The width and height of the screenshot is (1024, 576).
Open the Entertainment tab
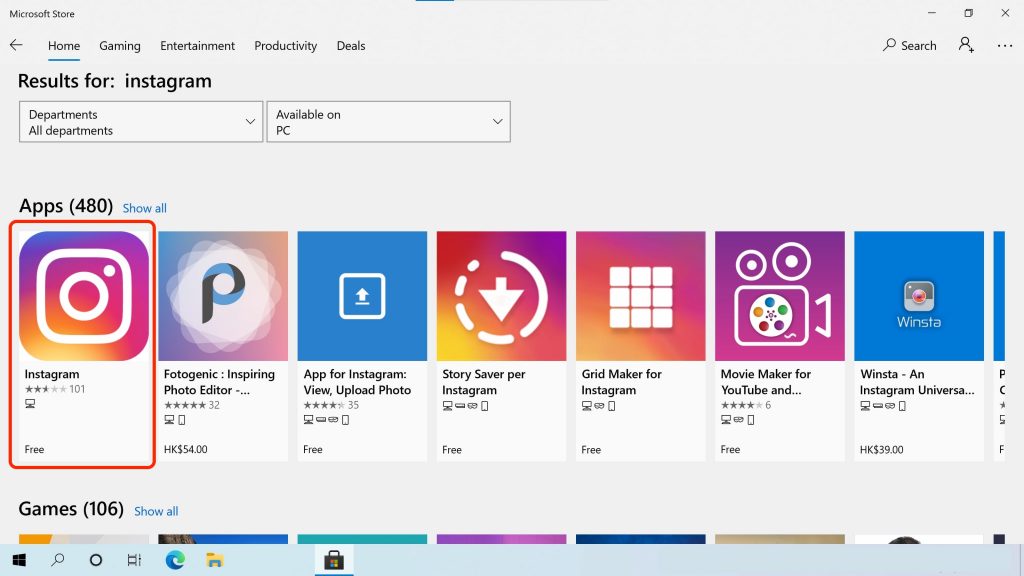click(197, 46)
